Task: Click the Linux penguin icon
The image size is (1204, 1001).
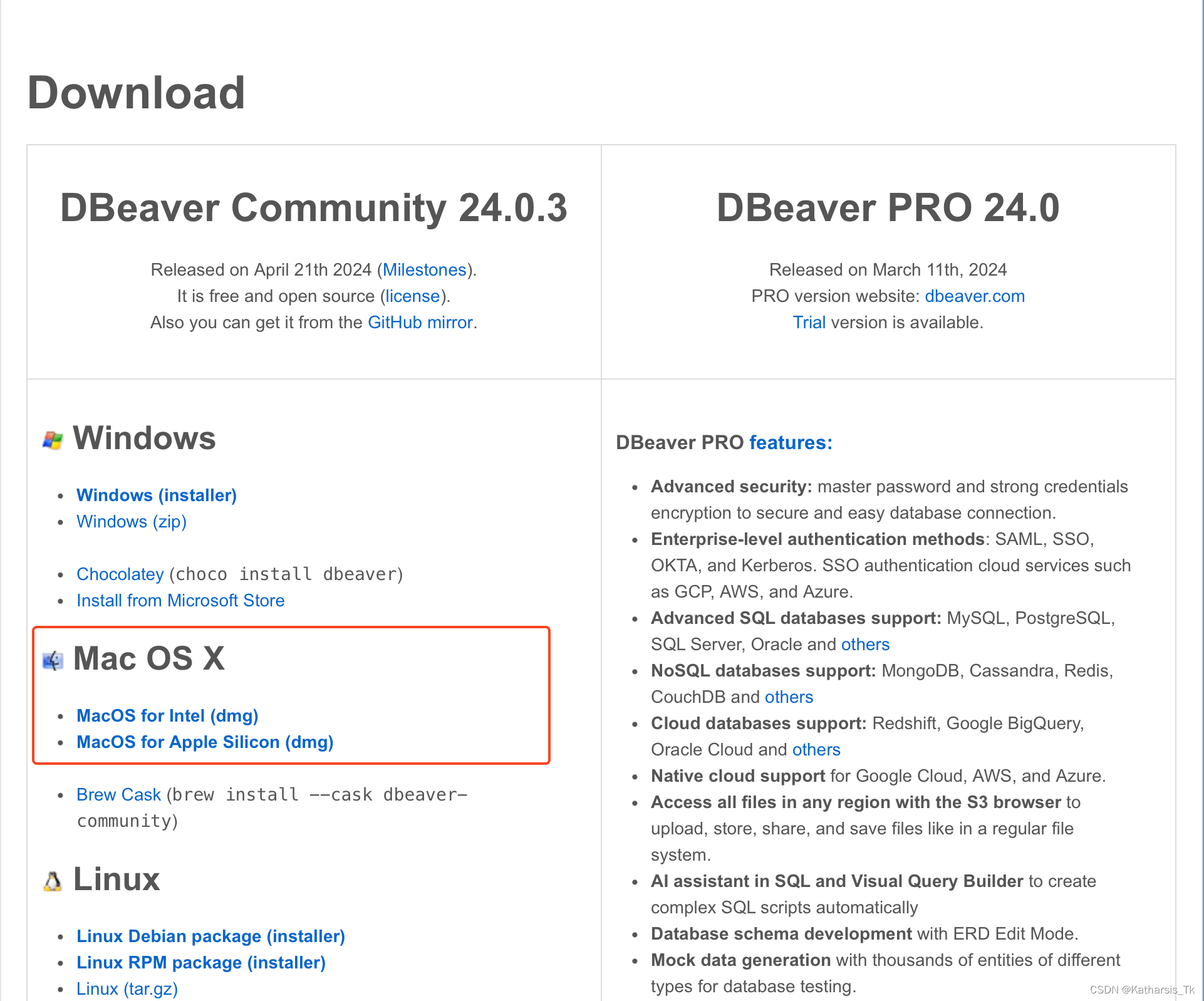Action: coord(53,880)
